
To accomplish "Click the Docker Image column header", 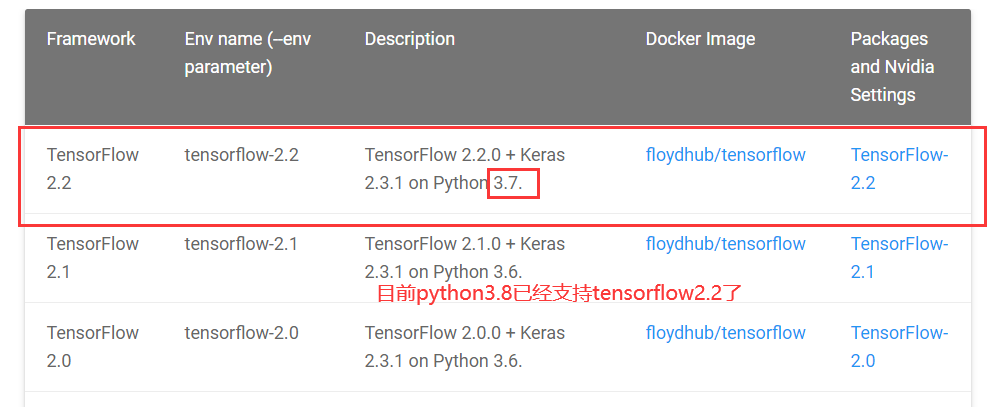I will click(700, 39).
